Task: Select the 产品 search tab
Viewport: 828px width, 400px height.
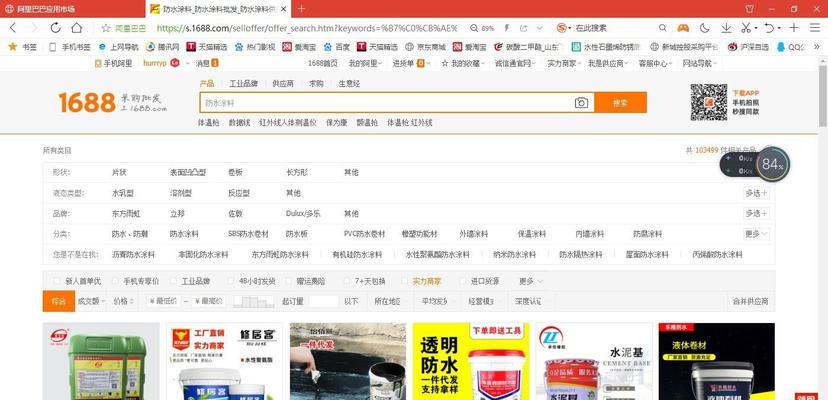Action: coord(207,83)
